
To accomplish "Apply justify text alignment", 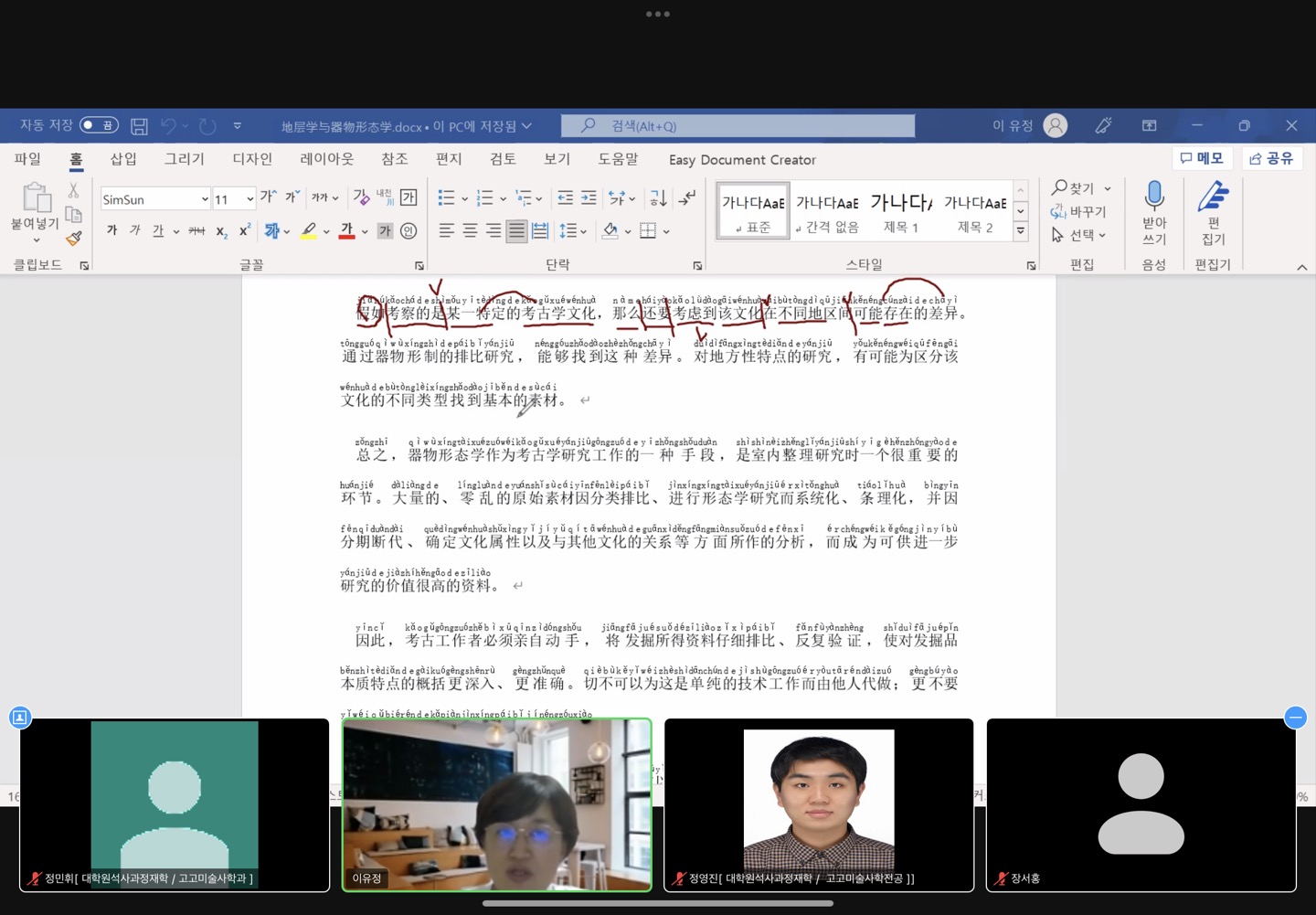I will [x=516, y=231].
